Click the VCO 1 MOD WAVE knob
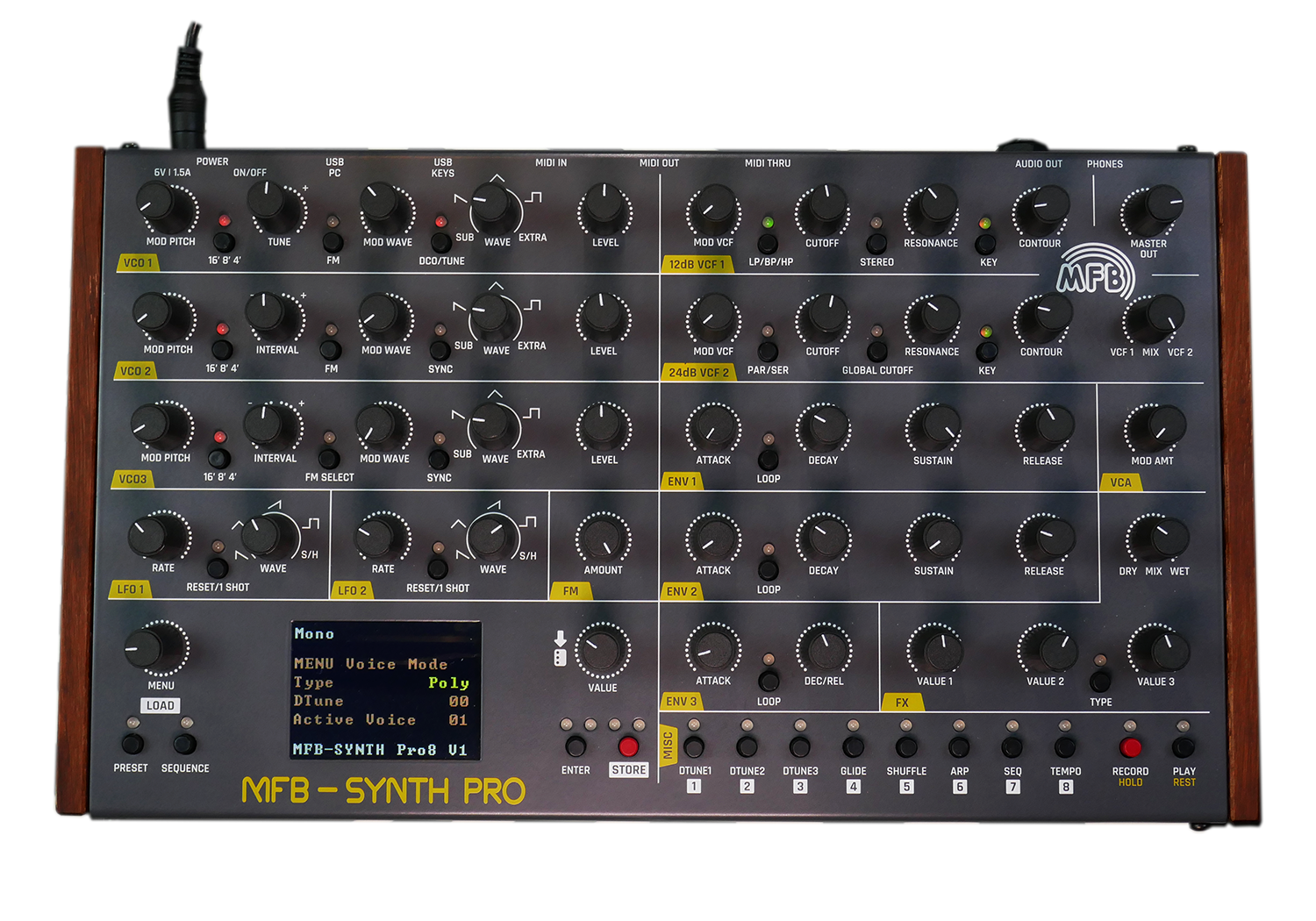The width and height of the screenshot is (1316, 921). 386,208
